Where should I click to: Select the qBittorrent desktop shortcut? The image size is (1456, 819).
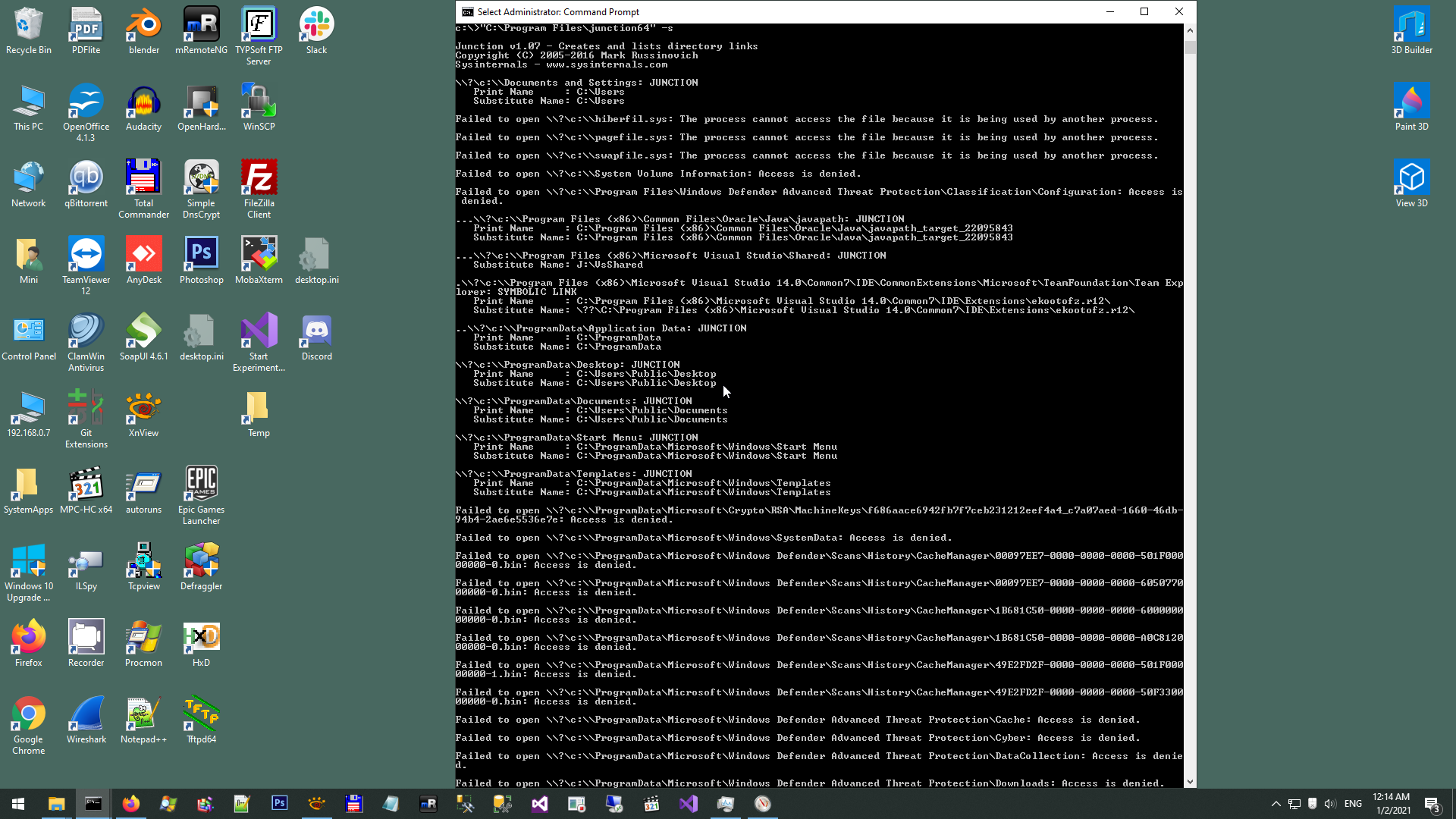click(x=86, y=180)
